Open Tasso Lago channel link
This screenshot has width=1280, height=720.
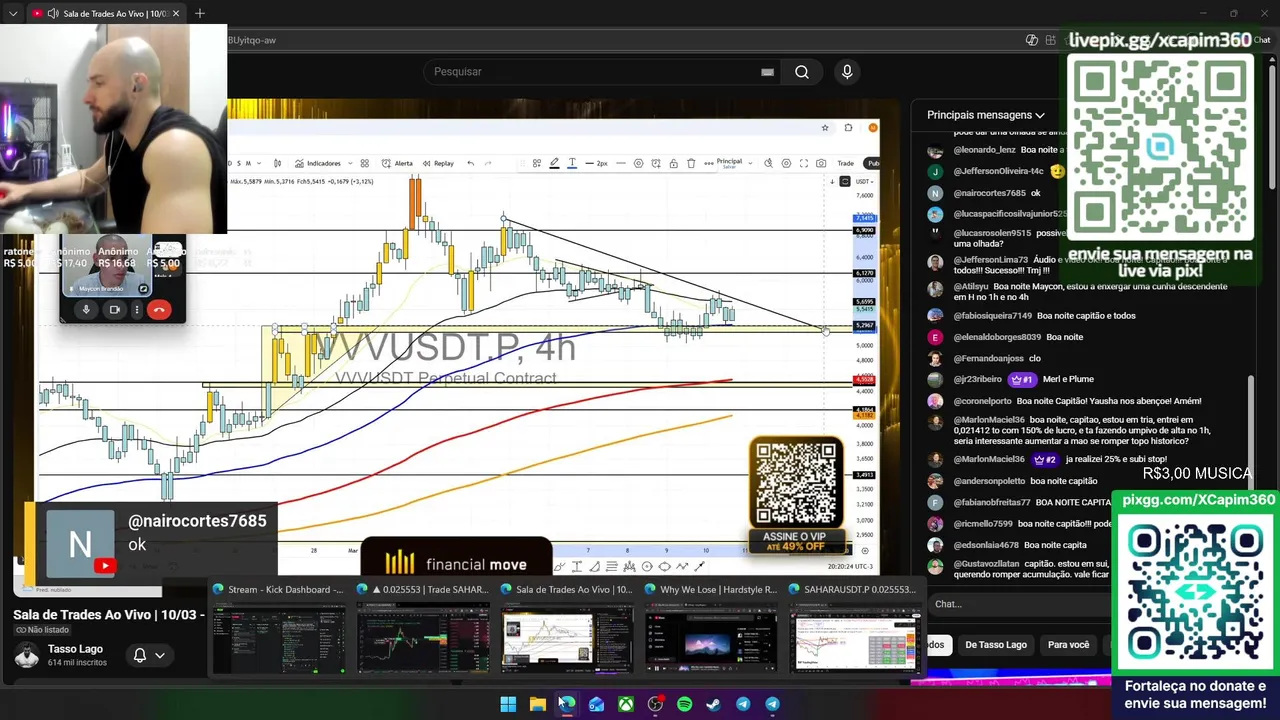75,649
